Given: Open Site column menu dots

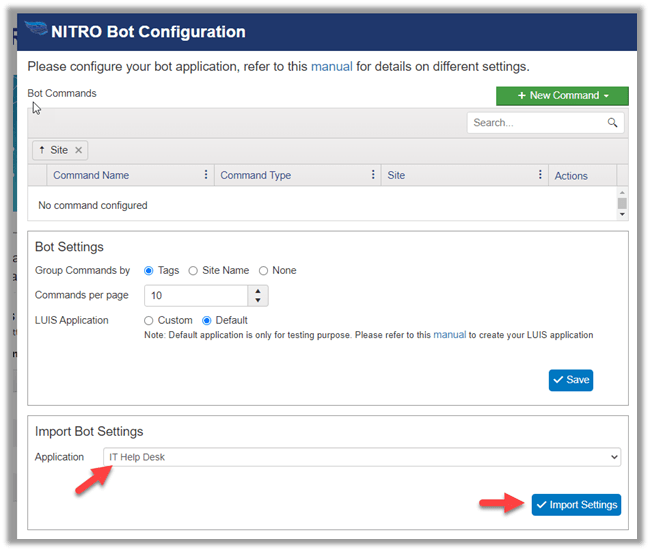Looking at the screenshot, I should tap(540, 175).
